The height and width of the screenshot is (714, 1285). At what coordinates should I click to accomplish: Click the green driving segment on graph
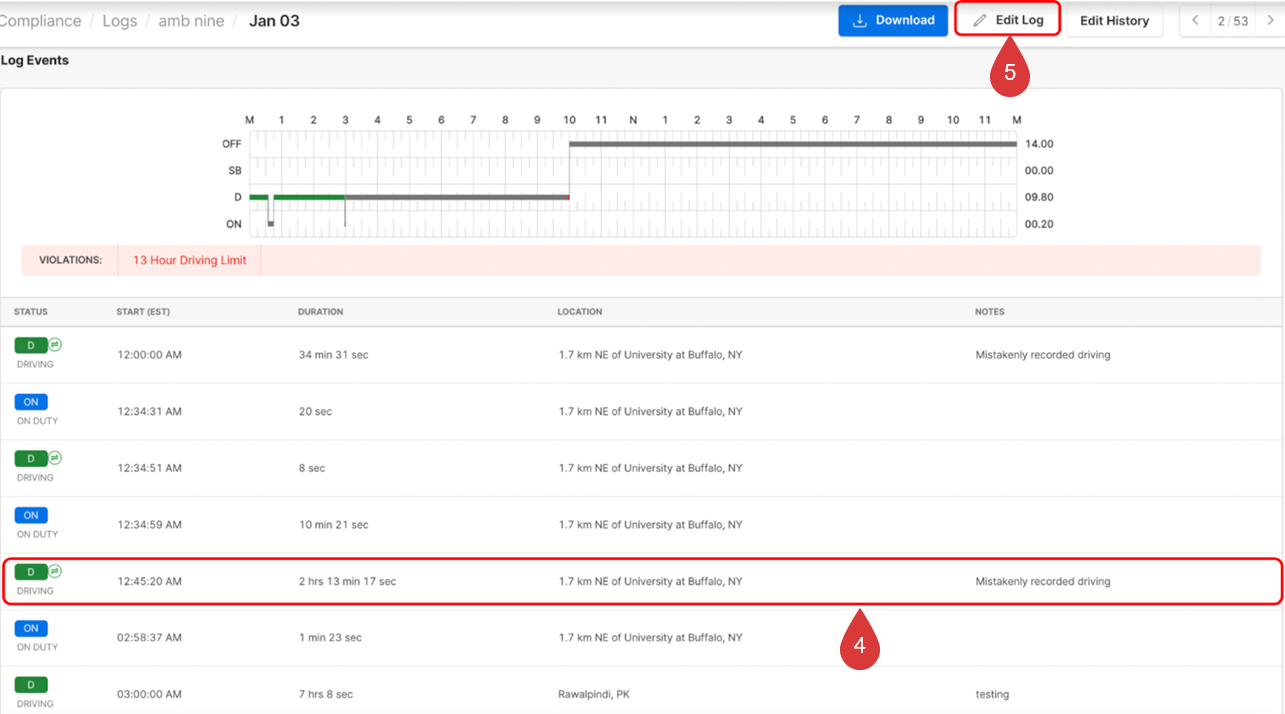tap(308, 197)
